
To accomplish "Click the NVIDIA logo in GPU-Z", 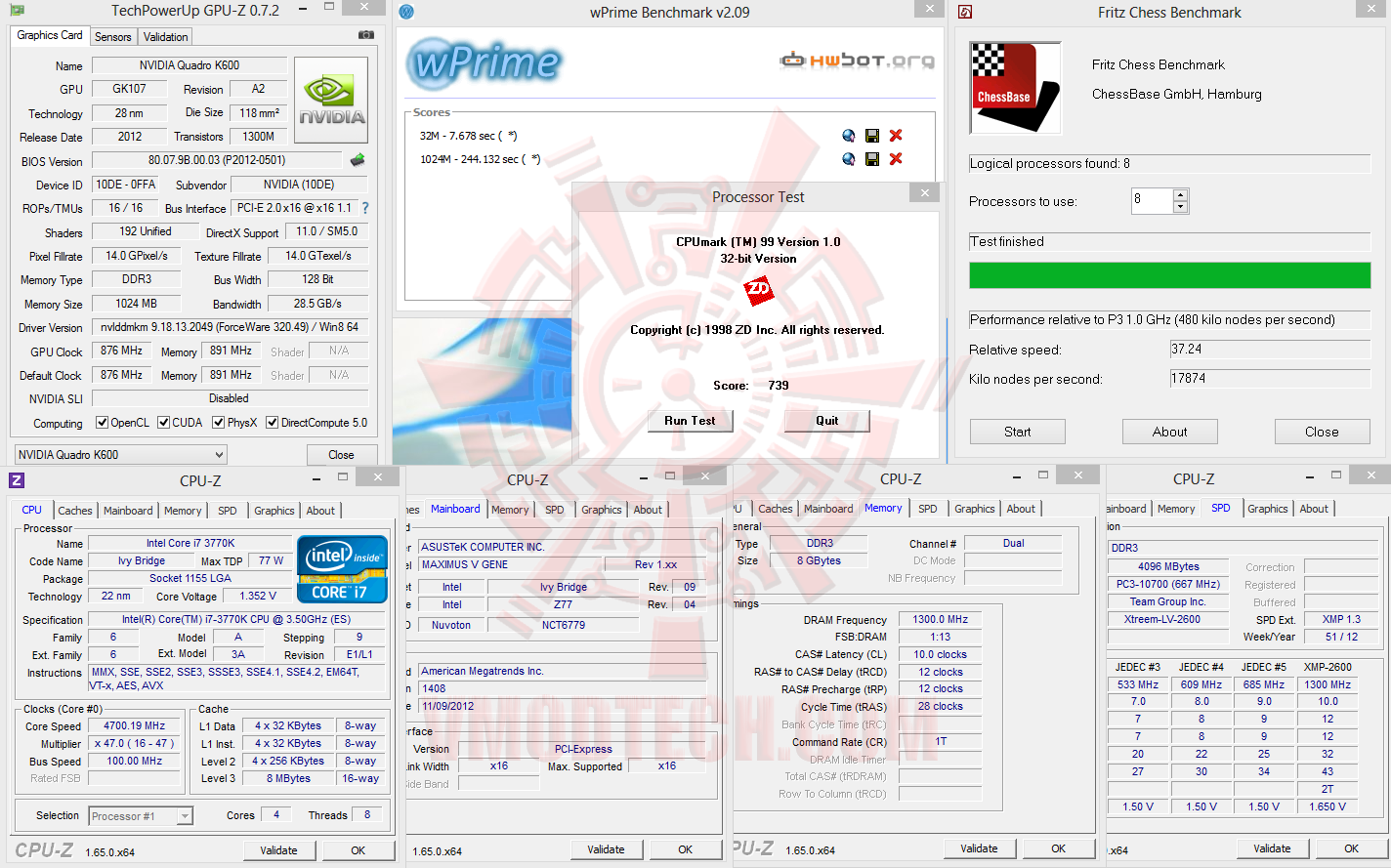I will coord(331,102).
